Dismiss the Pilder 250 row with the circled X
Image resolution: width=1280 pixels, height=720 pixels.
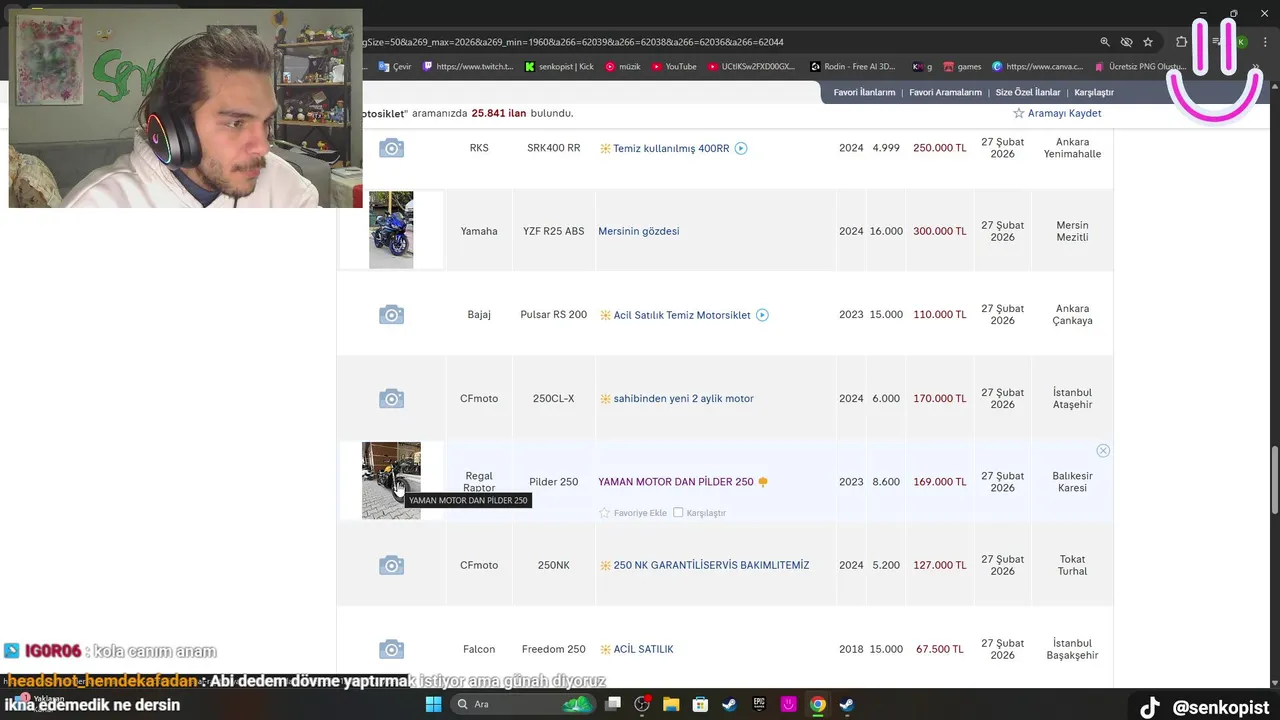(1103, 451)
